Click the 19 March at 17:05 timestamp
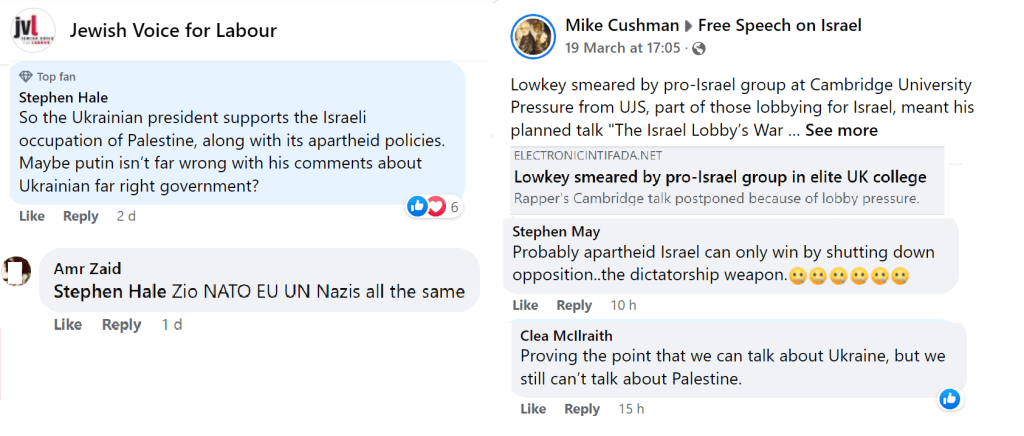Viewport: 1024px width, 436px height. [622, 48]
